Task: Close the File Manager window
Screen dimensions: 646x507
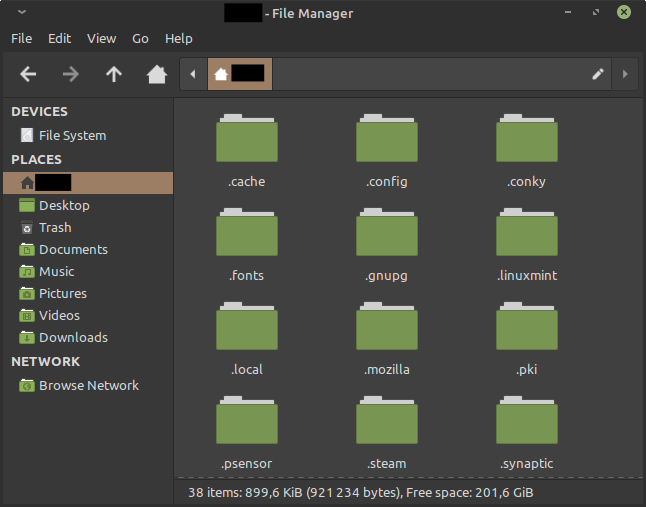Action: pos(624,12)
